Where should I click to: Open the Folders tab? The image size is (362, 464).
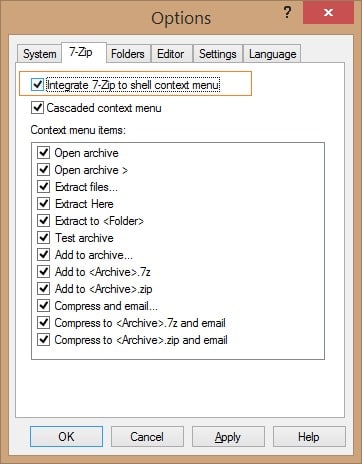[128, 54]
